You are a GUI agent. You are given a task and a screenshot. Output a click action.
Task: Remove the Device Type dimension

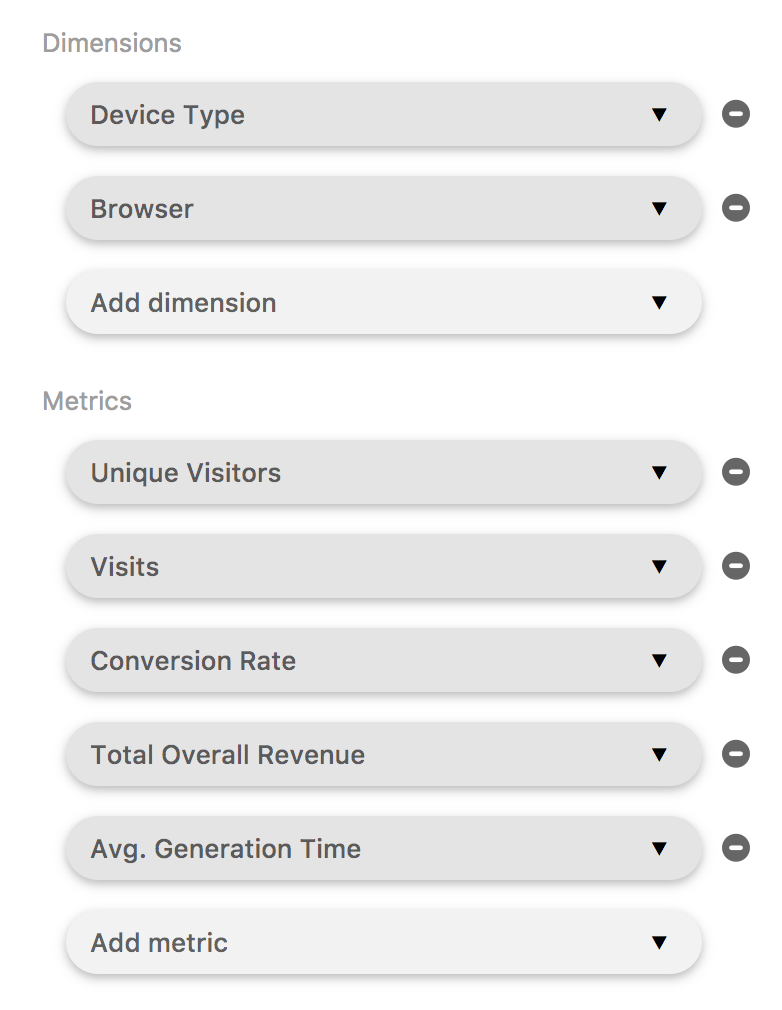coord(735,115)
